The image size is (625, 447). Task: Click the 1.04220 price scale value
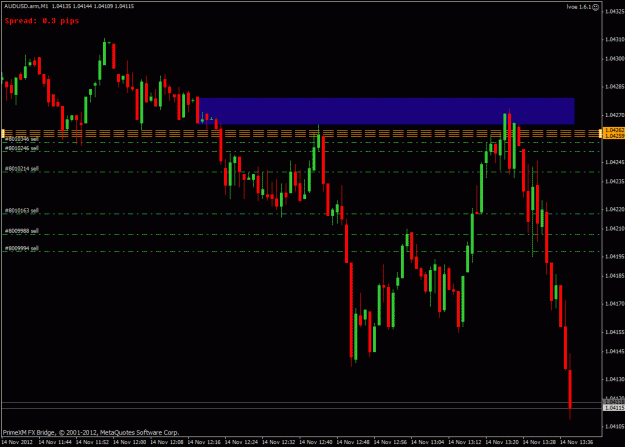(x=614, y=209)
